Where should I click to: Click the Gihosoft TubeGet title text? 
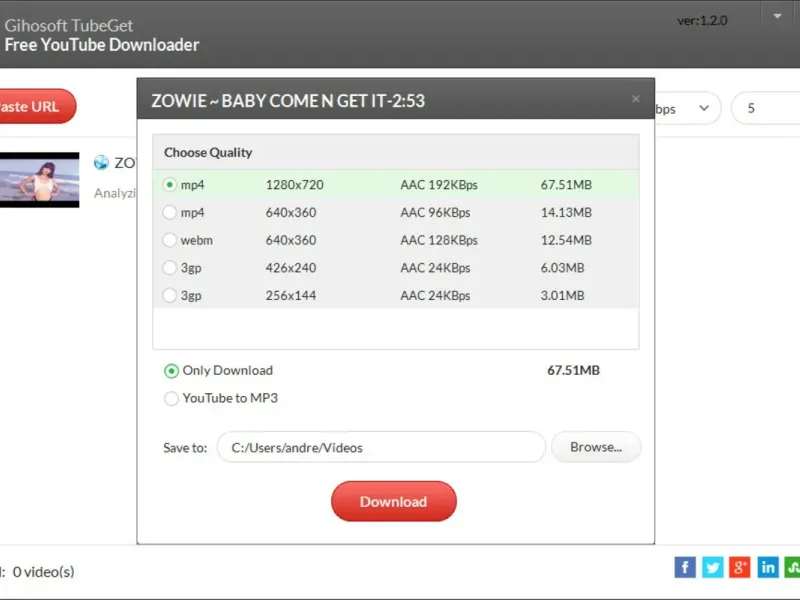coord(69,26)
